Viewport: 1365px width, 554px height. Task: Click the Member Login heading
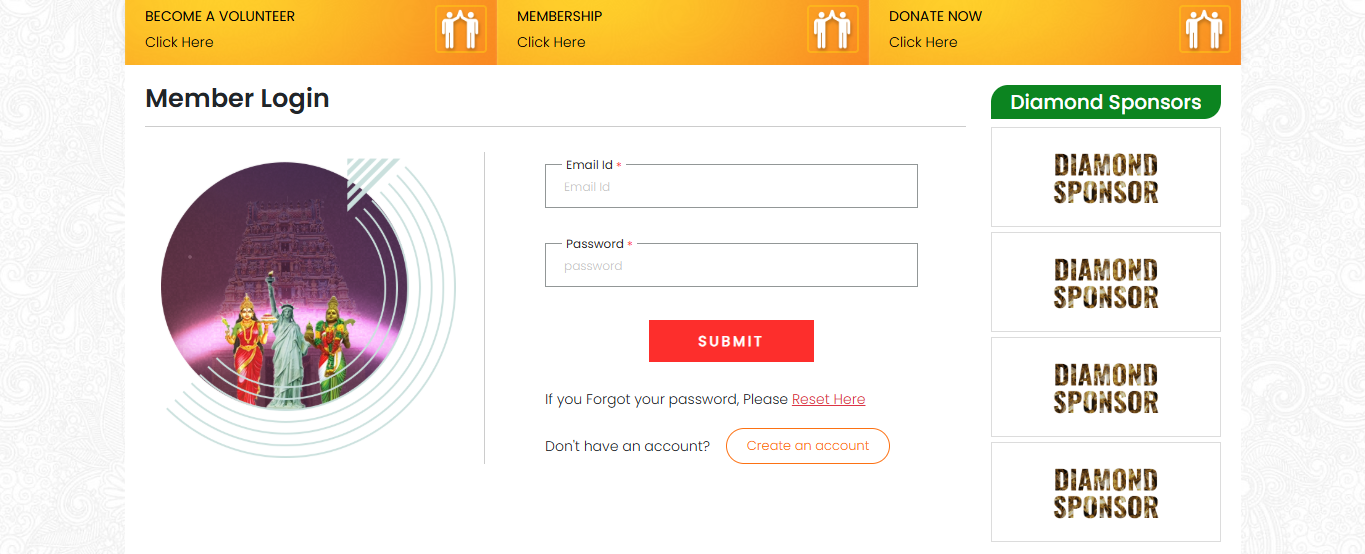point(237,98)
